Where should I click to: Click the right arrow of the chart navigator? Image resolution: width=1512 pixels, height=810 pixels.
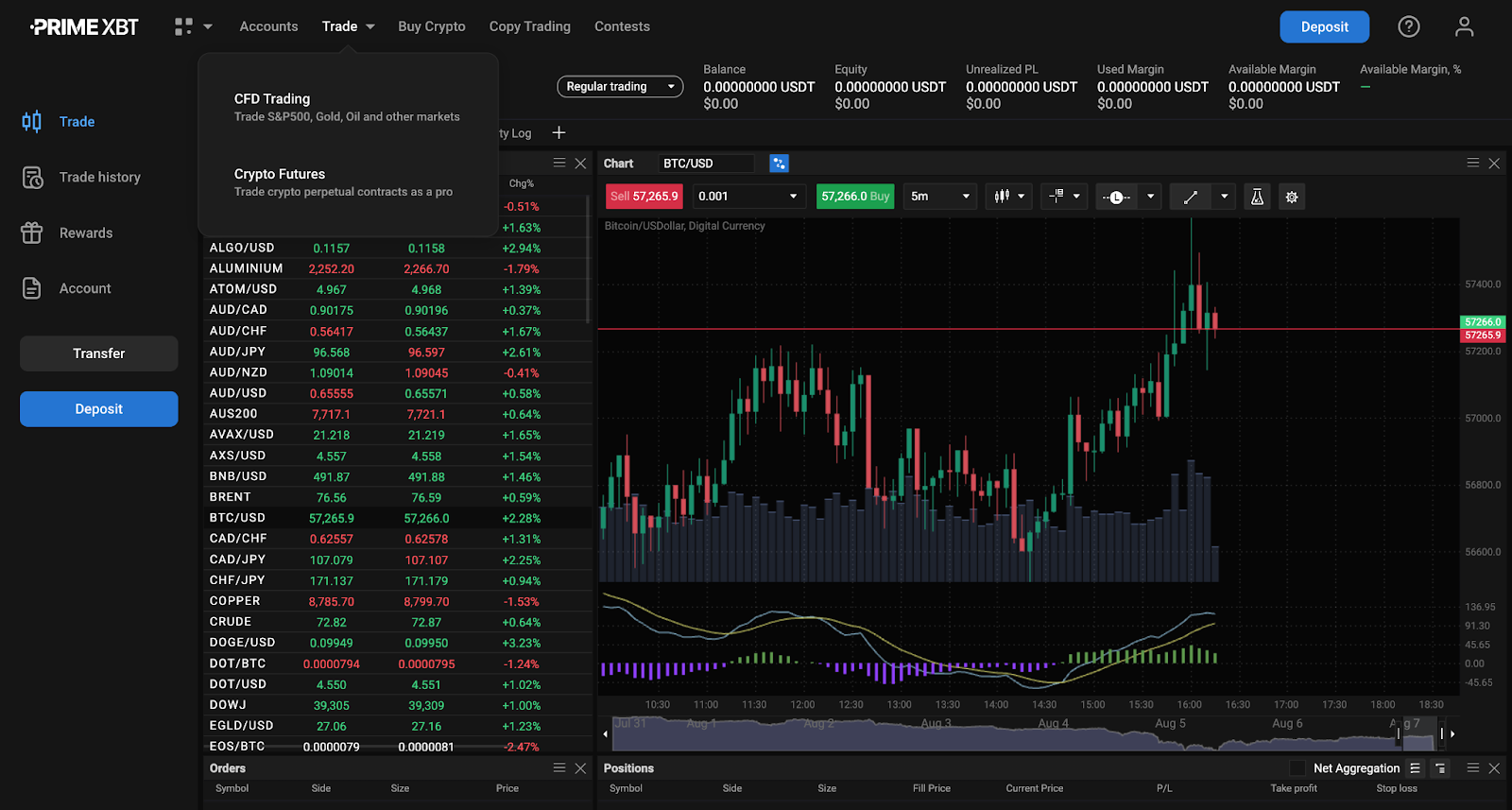point(1452,733)
